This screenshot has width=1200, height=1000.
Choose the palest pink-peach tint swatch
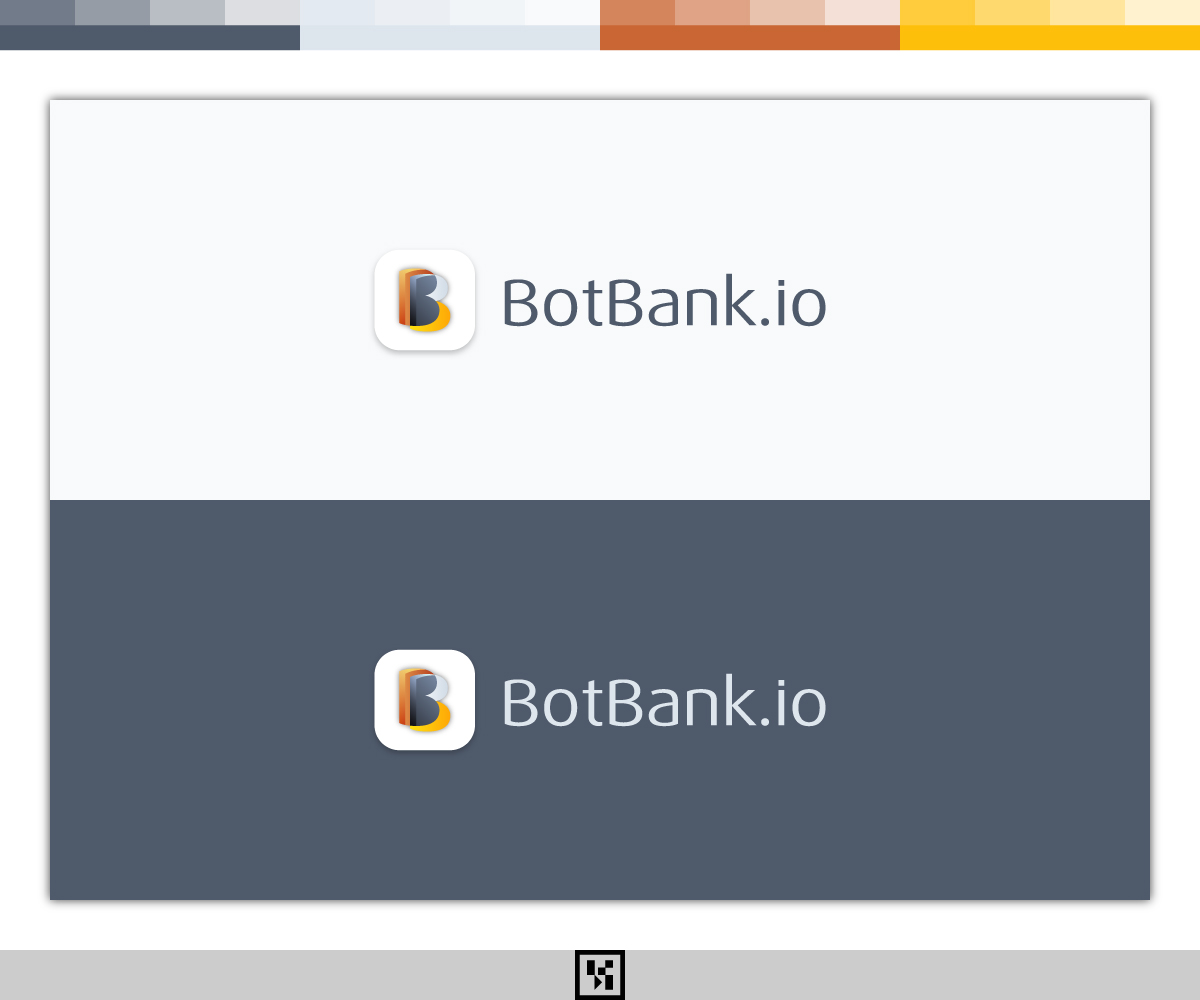pos(862,12)
